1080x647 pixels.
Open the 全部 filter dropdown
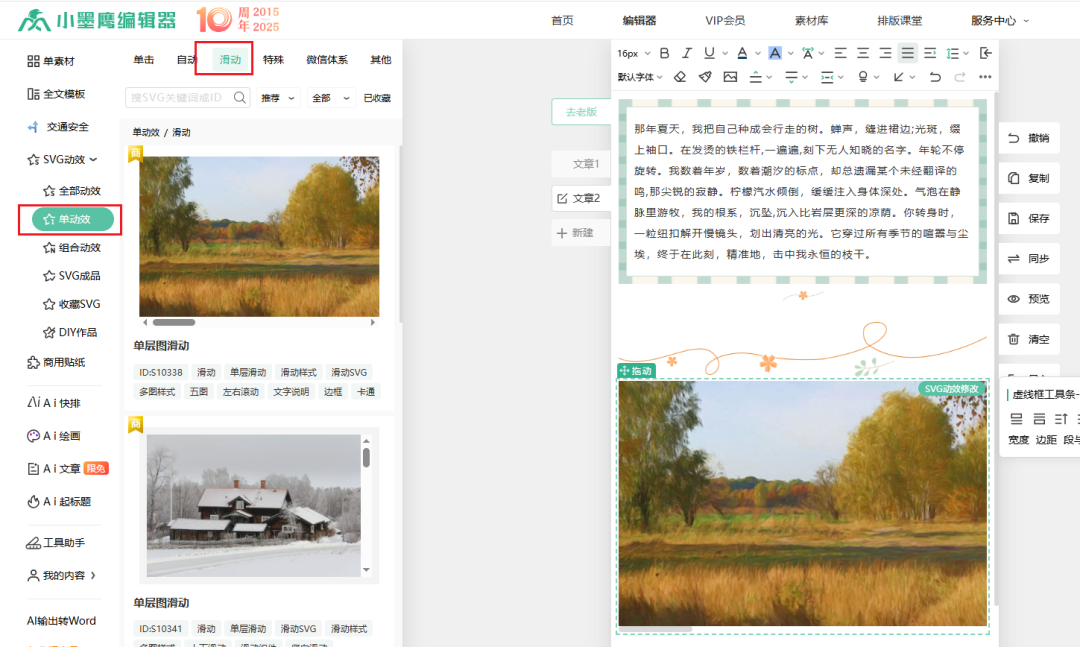(x=331, y=98)
